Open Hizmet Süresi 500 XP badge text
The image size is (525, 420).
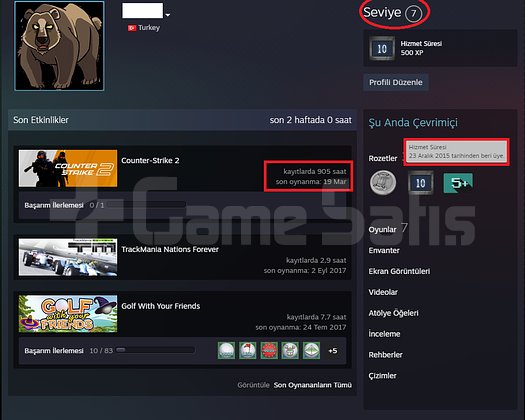coord(421,48)
